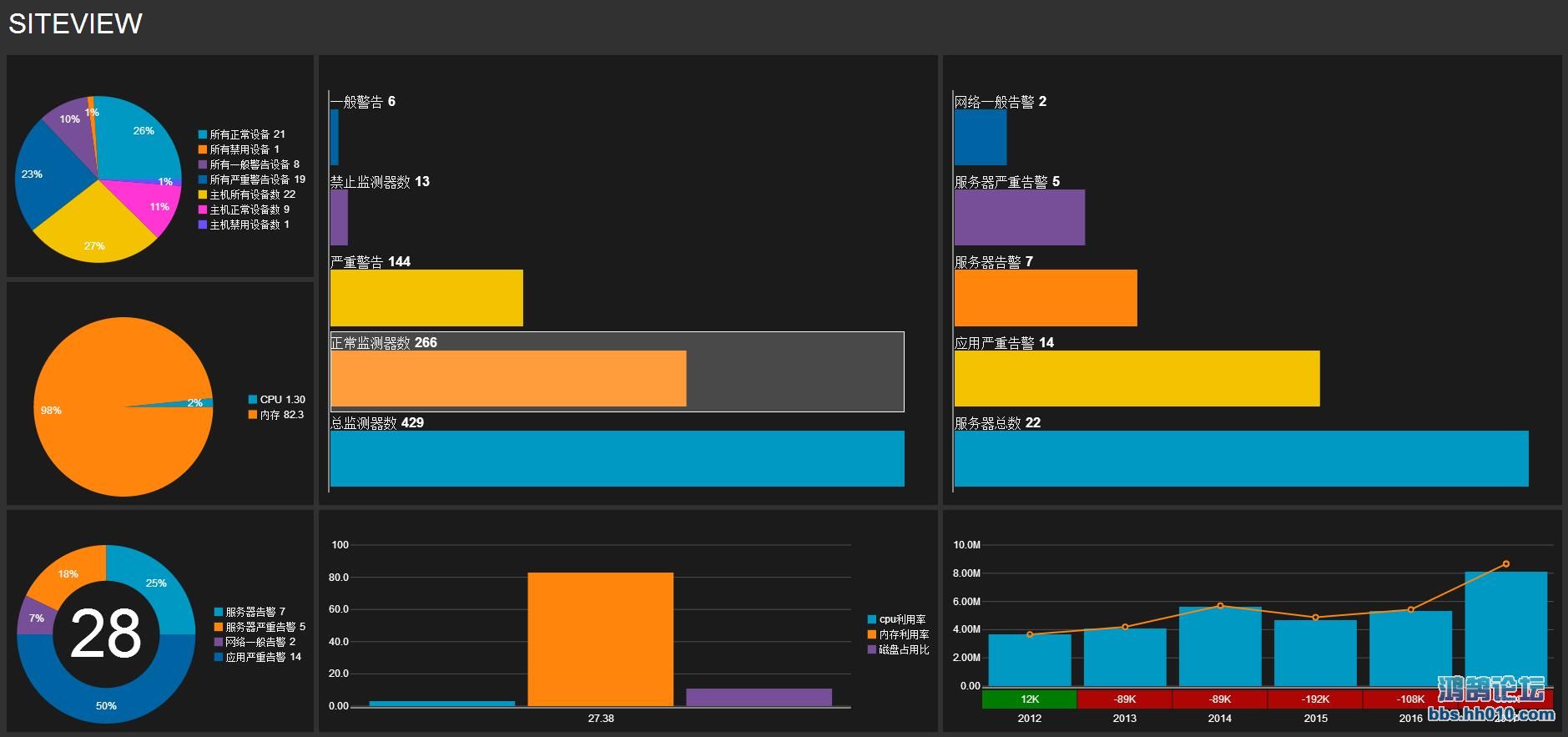
Task: Select legend entry 所有一般警告设备 8
Action: (249, 164)
